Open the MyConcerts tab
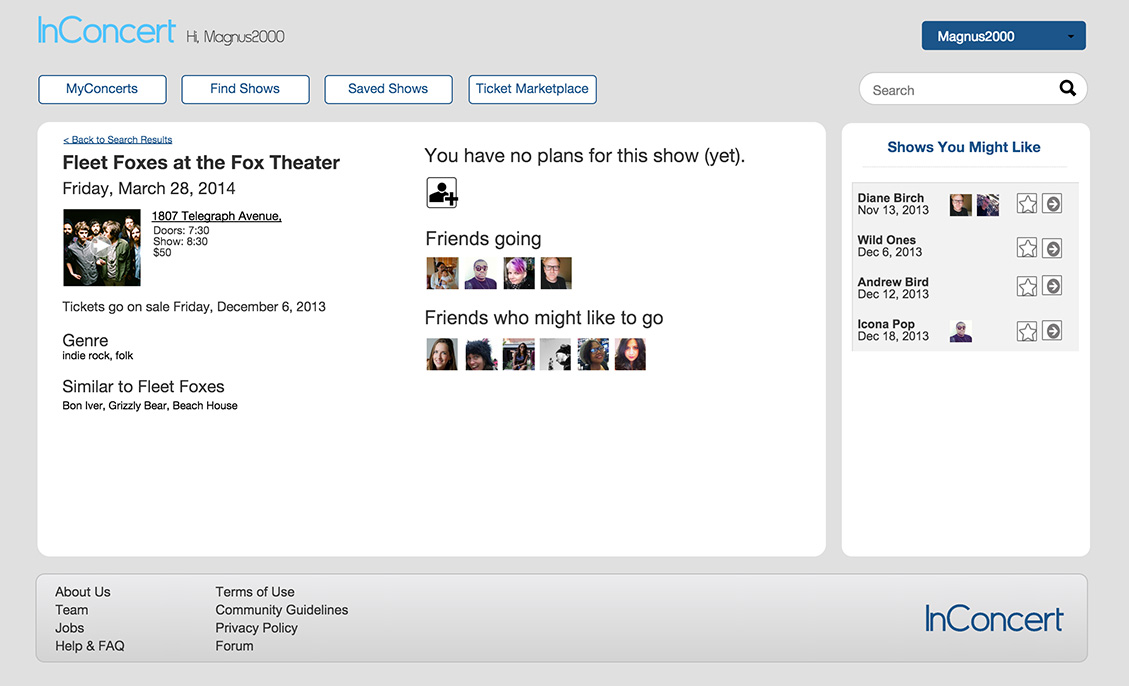The height and width of the screenshot is (686, 1129). click(102, 89)
